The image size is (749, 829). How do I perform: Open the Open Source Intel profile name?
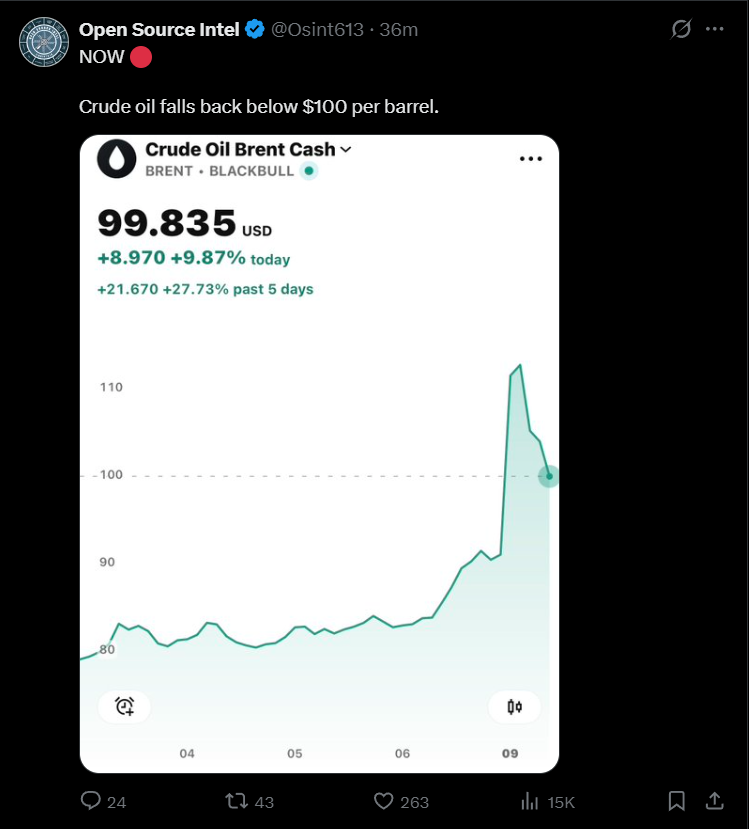159,29
